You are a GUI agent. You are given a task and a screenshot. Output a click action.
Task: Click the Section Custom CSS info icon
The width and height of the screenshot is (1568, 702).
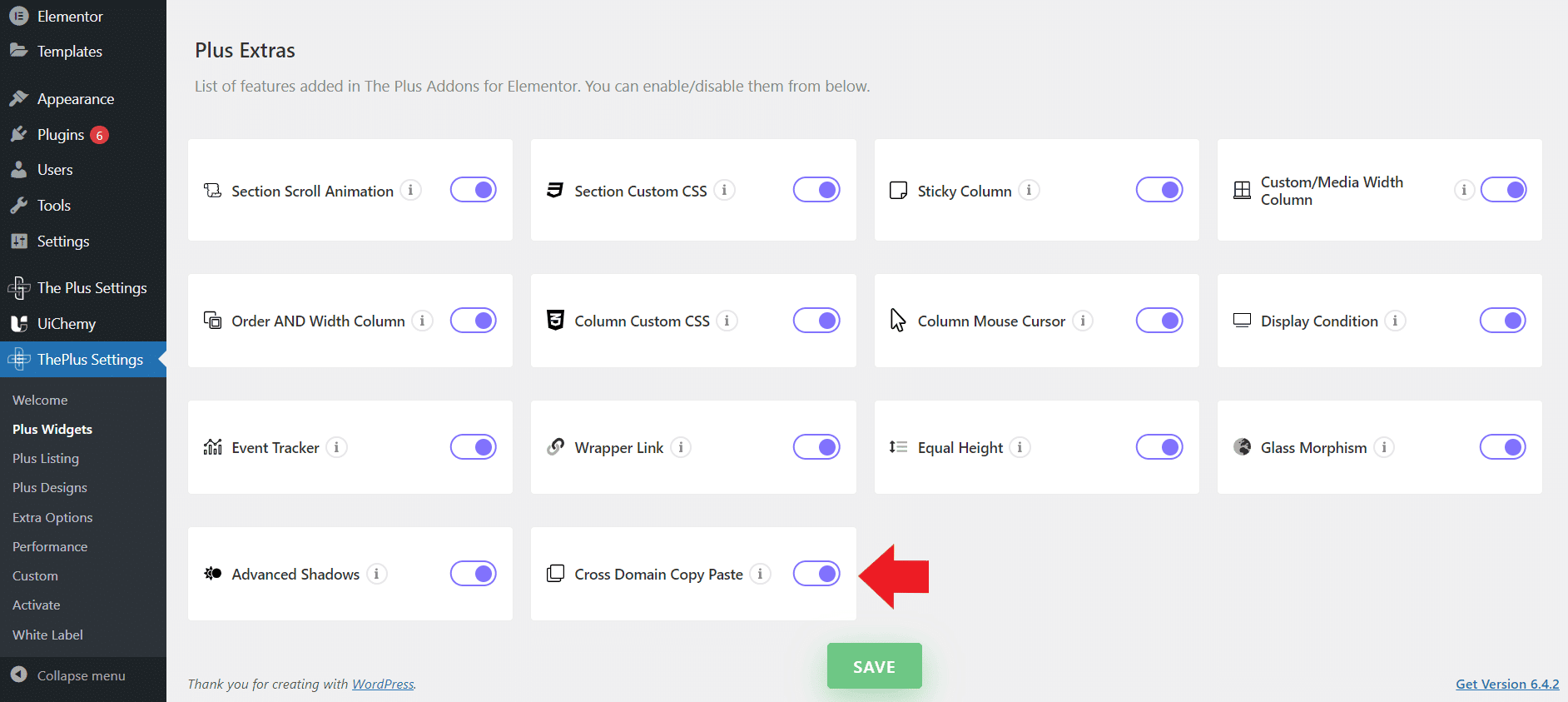(724, 191)
